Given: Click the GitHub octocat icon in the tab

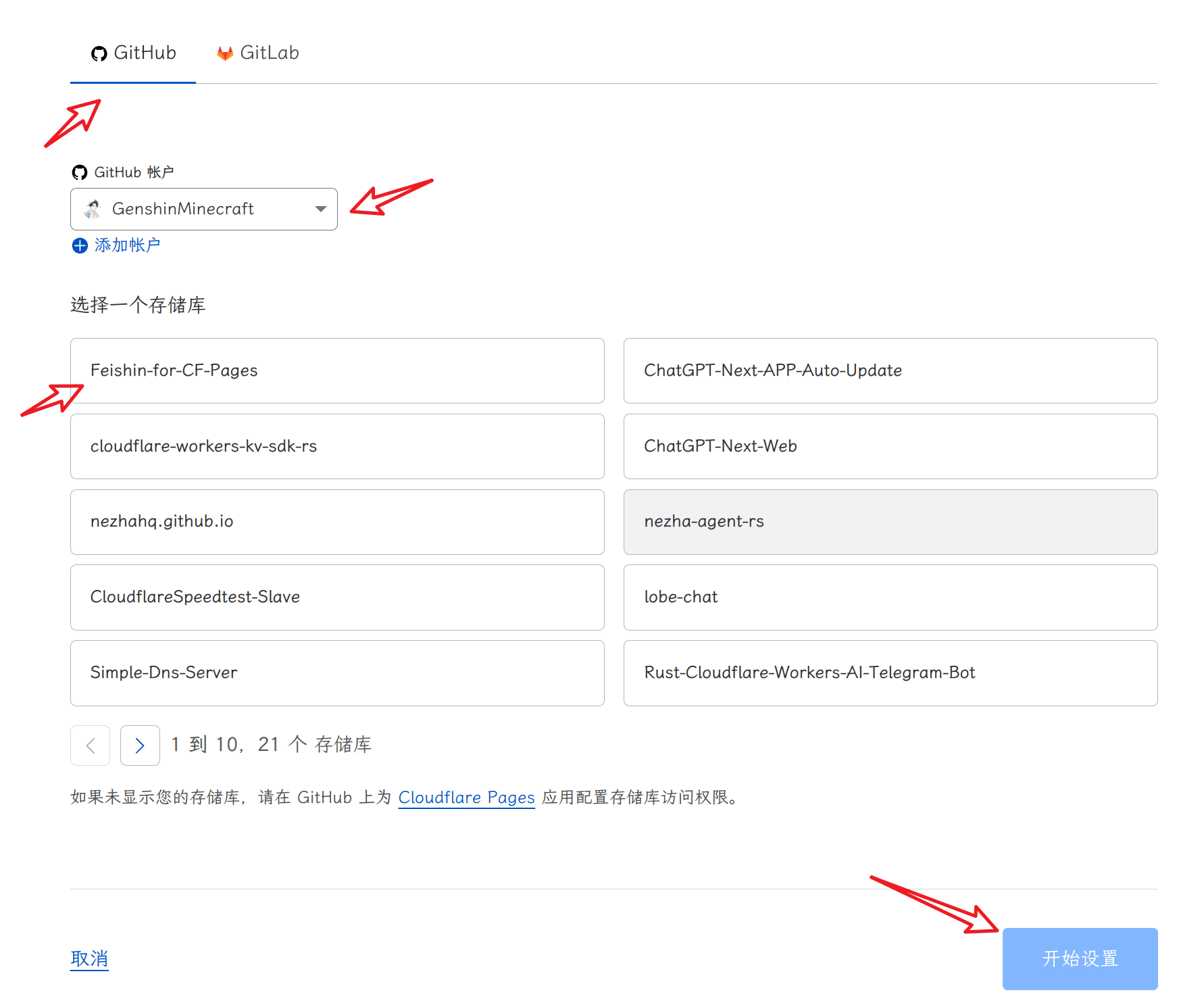Looking at the screenshot, I should click(x=99, y=54).
